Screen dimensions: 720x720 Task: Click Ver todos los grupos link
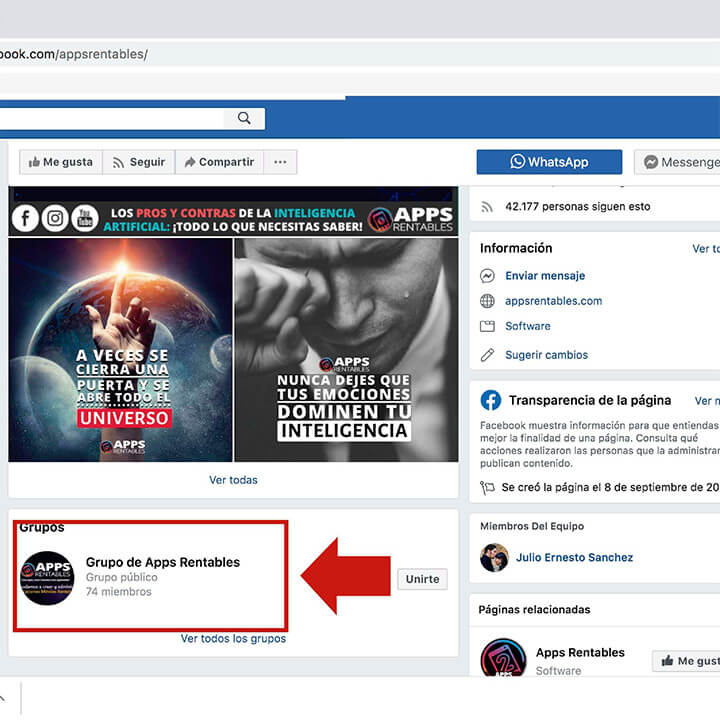point(233,639)
